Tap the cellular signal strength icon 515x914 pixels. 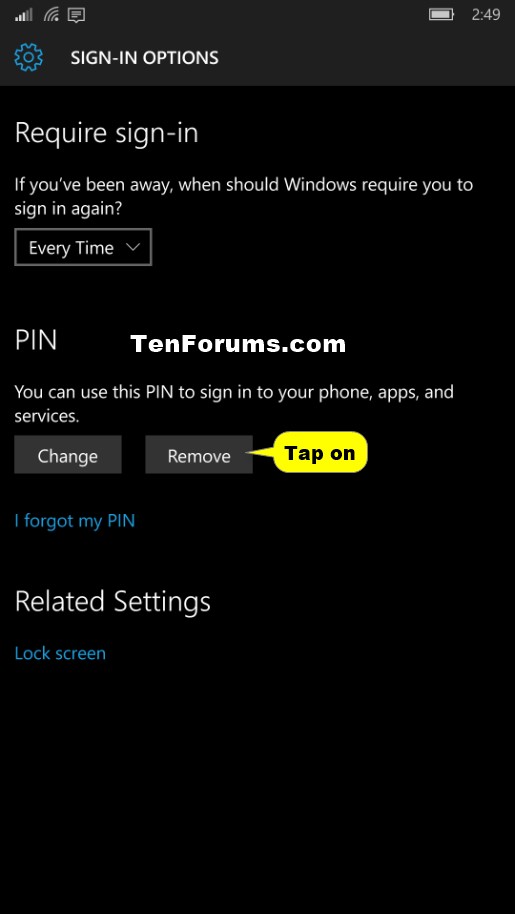(x=24, y=15)
